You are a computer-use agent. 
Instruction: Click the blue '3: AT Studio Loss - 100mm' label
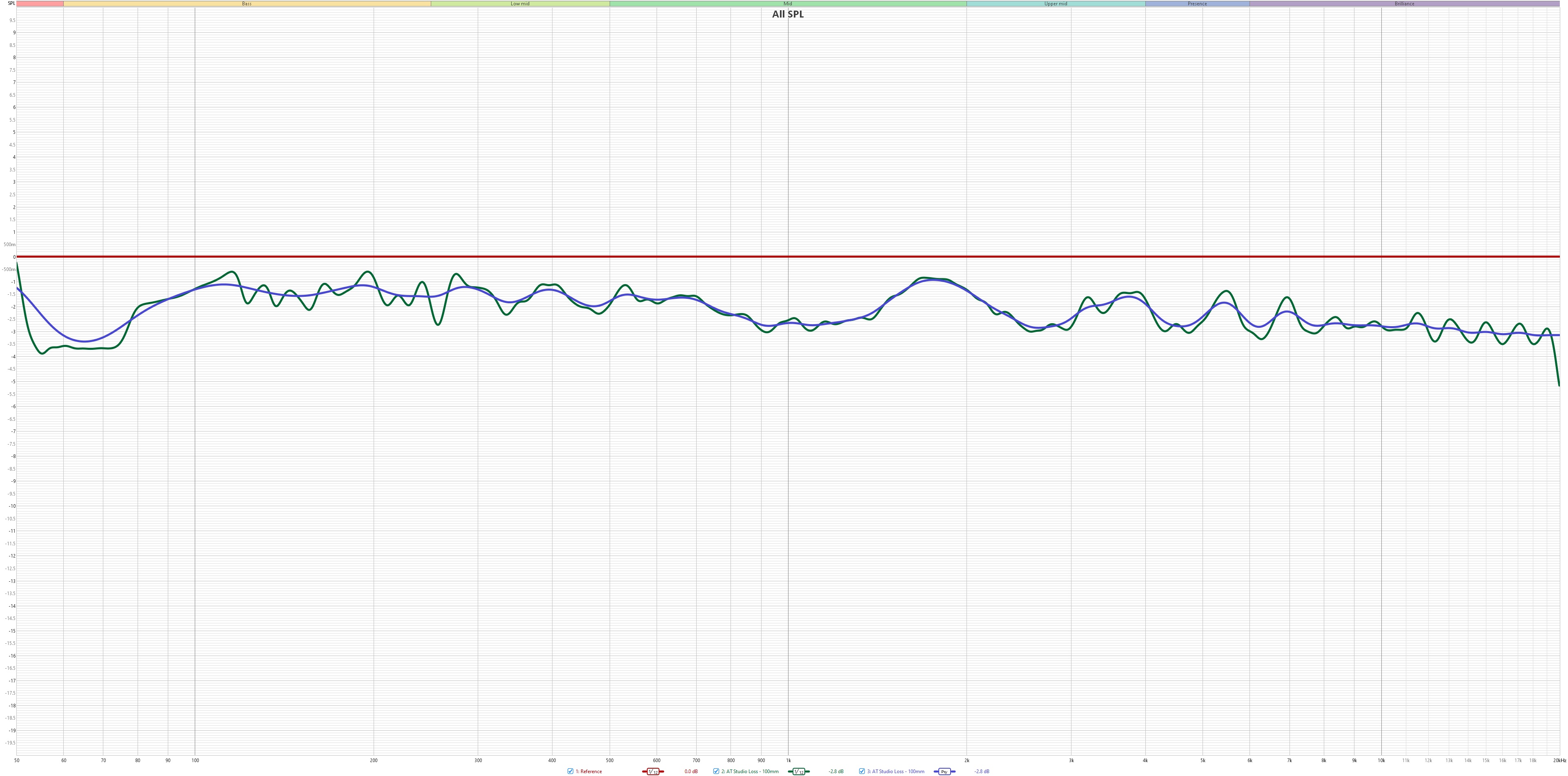(895, 771)
